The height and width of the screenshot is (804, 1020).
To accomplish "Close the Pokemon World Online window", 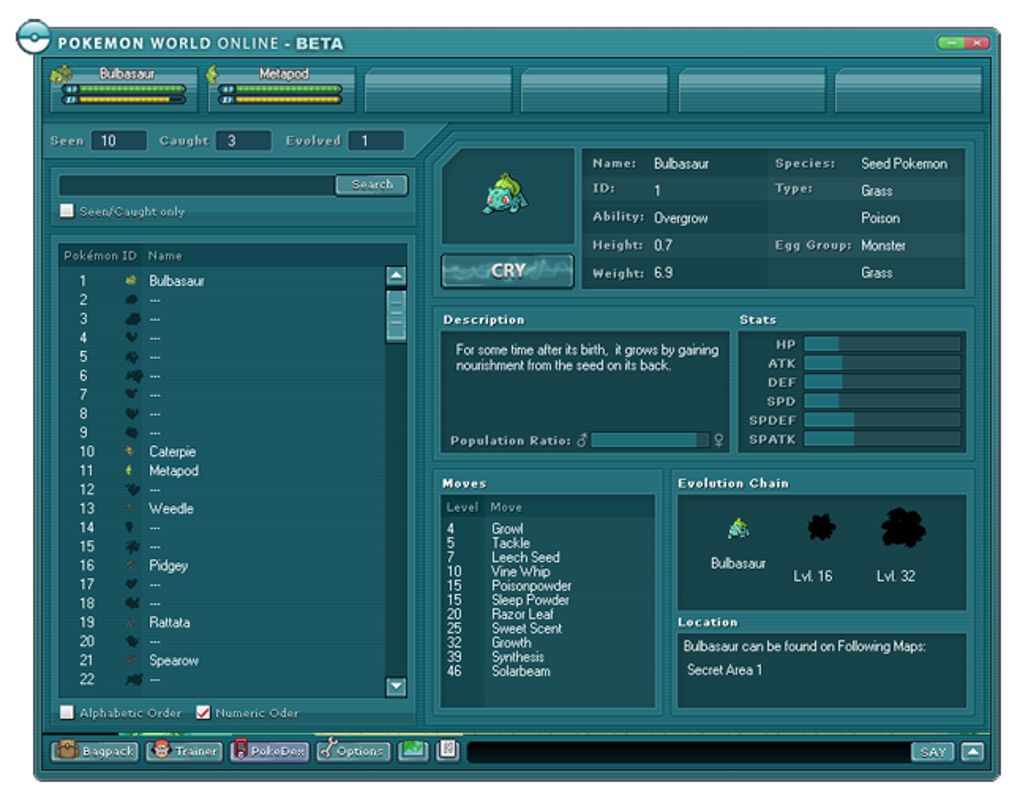I will 976,43.
